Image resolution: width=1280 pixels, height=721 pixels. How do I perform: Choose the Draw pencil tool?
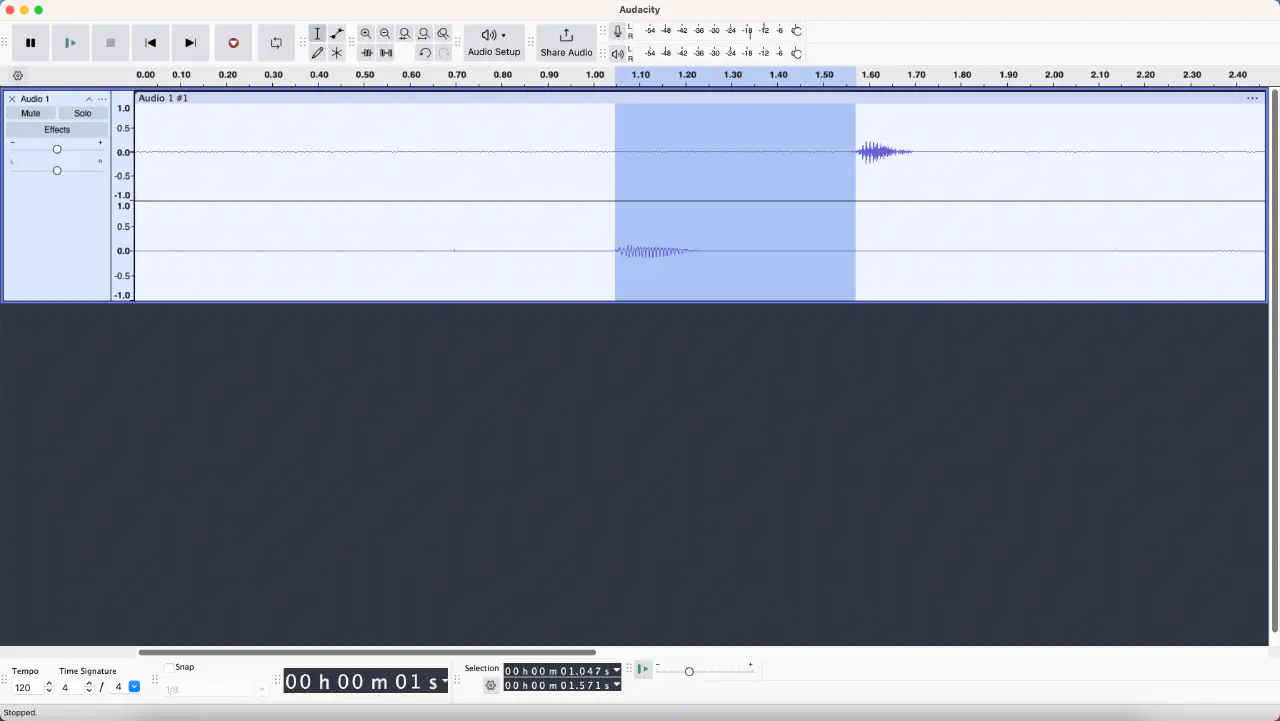pos(317,53)
